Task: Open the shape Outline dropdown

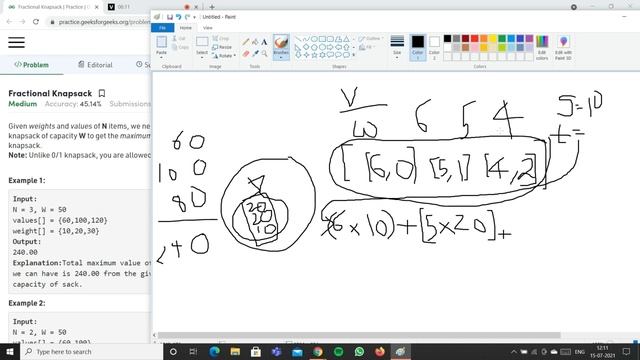Action: [x=371, y=38]
